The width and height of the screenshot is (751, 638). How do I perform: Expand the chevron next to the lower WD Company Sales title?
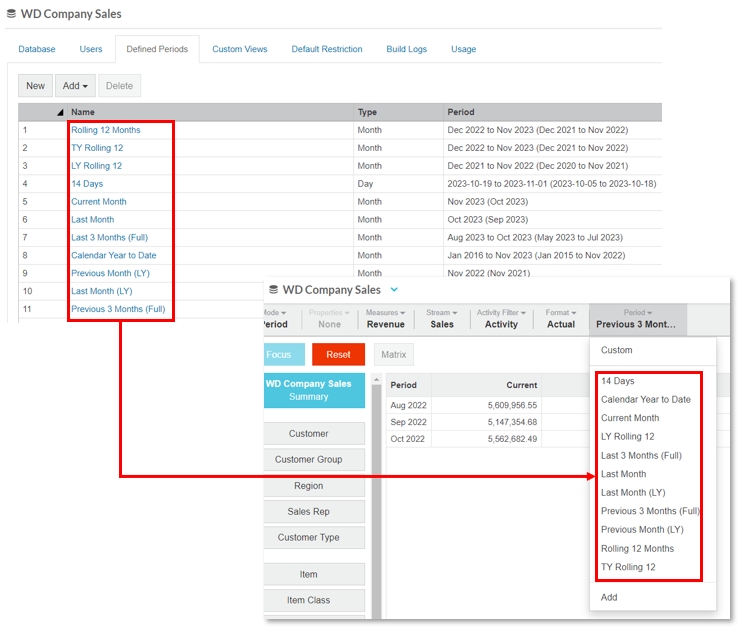pos(394,290)
